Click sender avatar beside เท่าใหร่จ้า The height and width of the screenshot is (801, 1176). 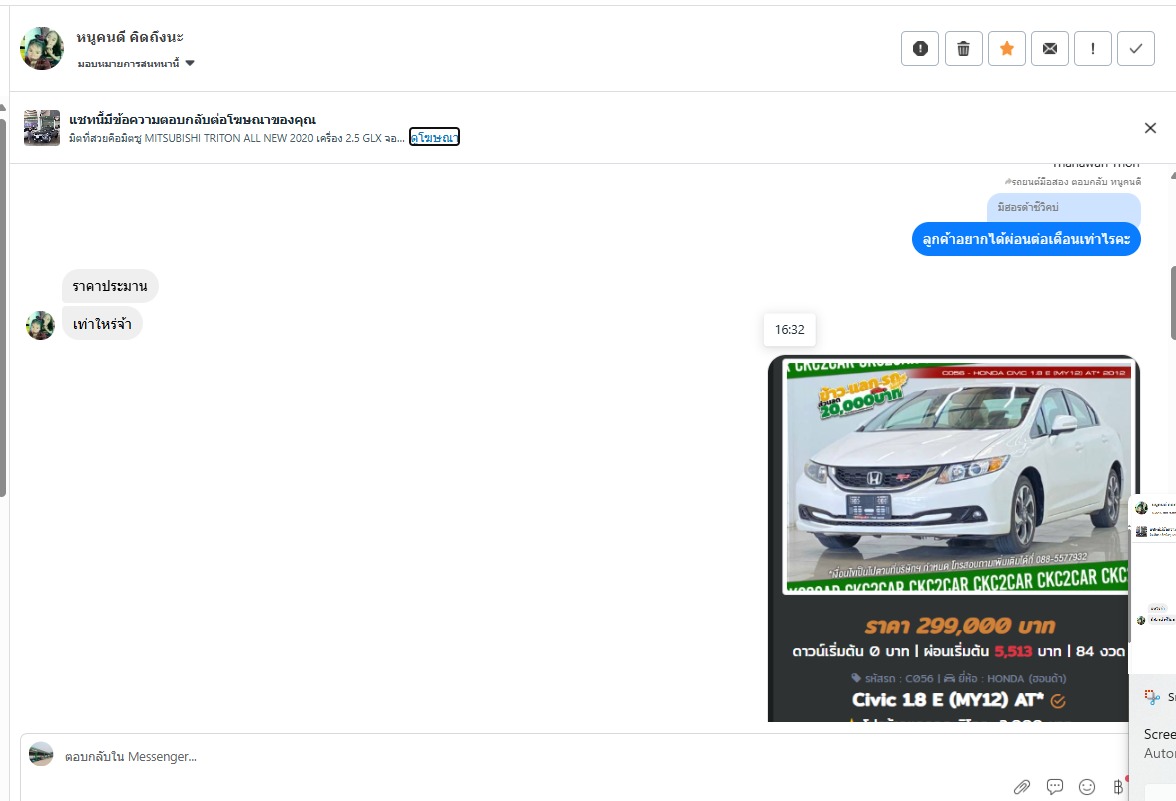pos(40,326)
